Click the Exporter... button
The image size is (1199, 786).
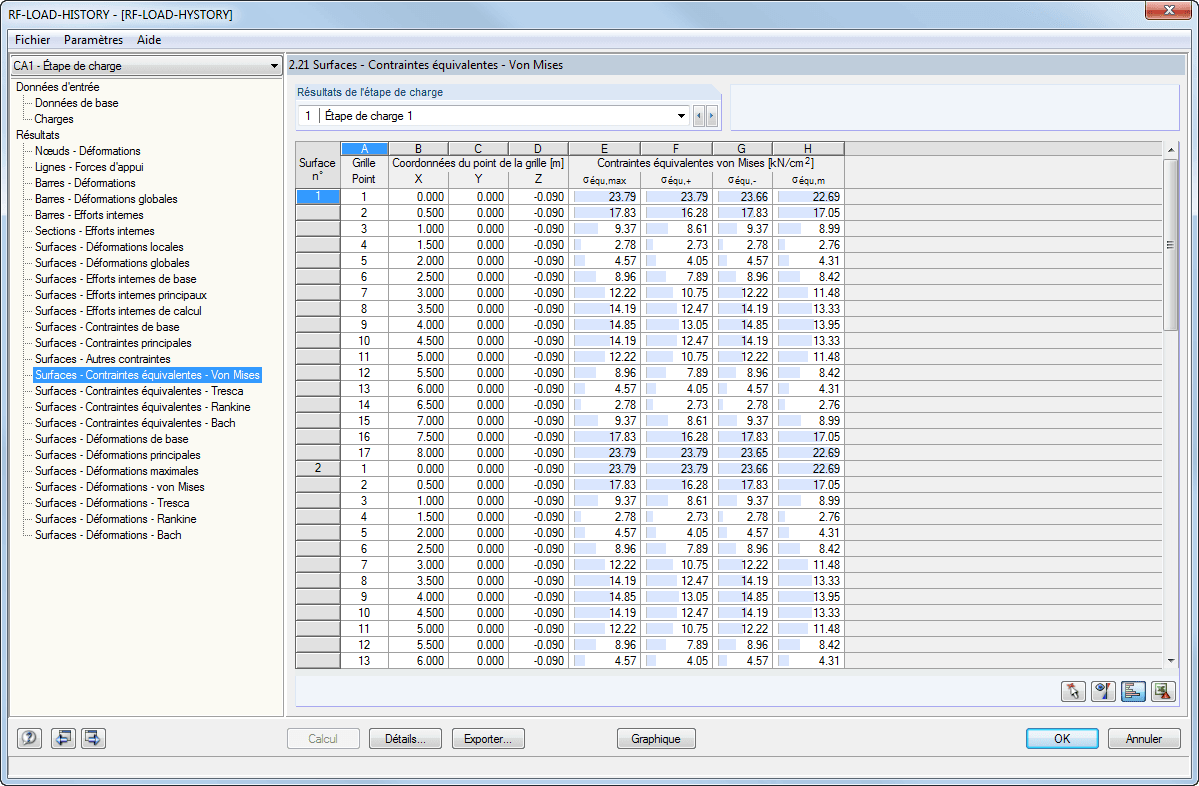point(488,739)
